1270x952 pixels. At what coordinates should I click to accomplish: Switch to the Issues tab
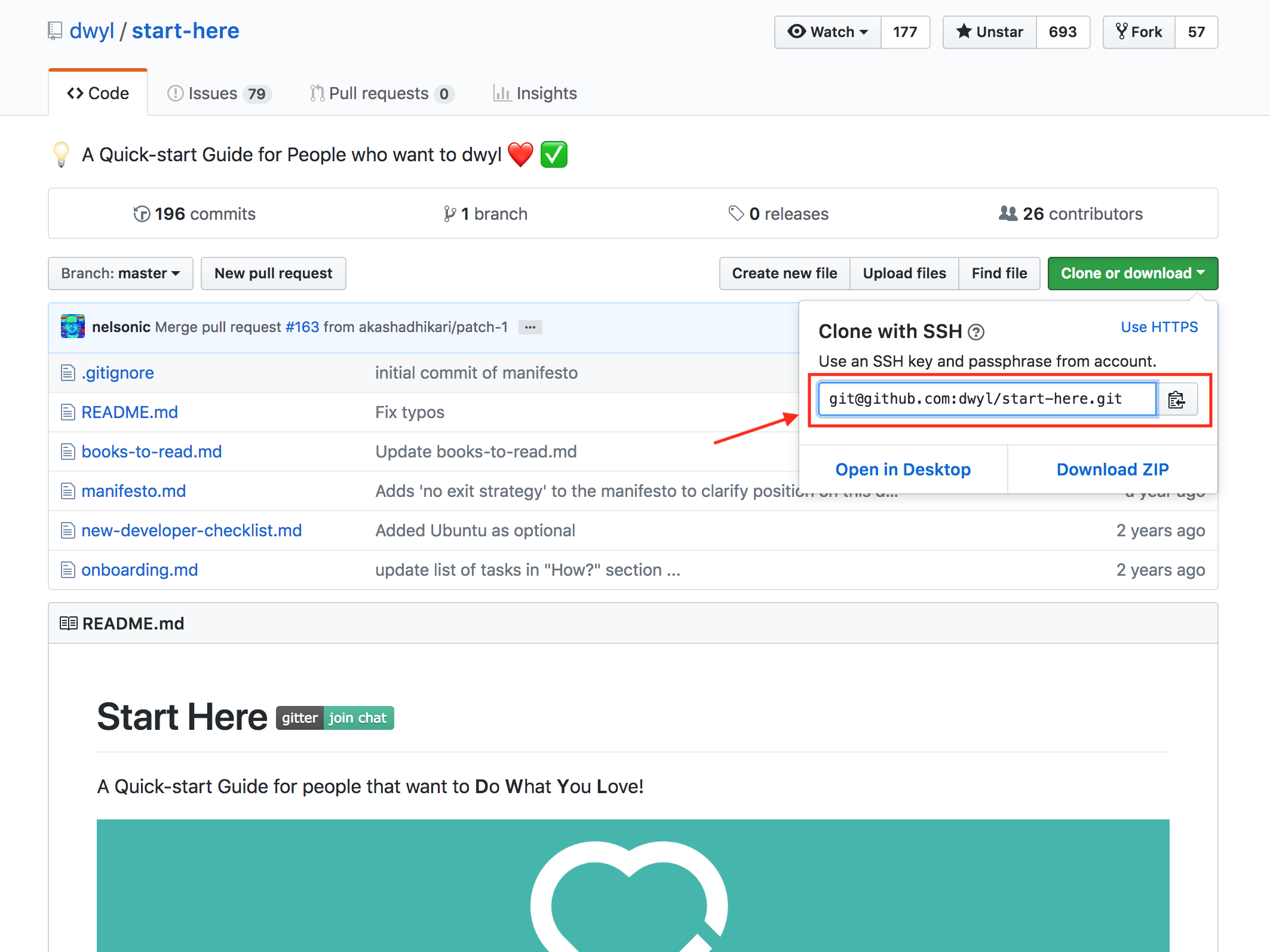[219, 94]
